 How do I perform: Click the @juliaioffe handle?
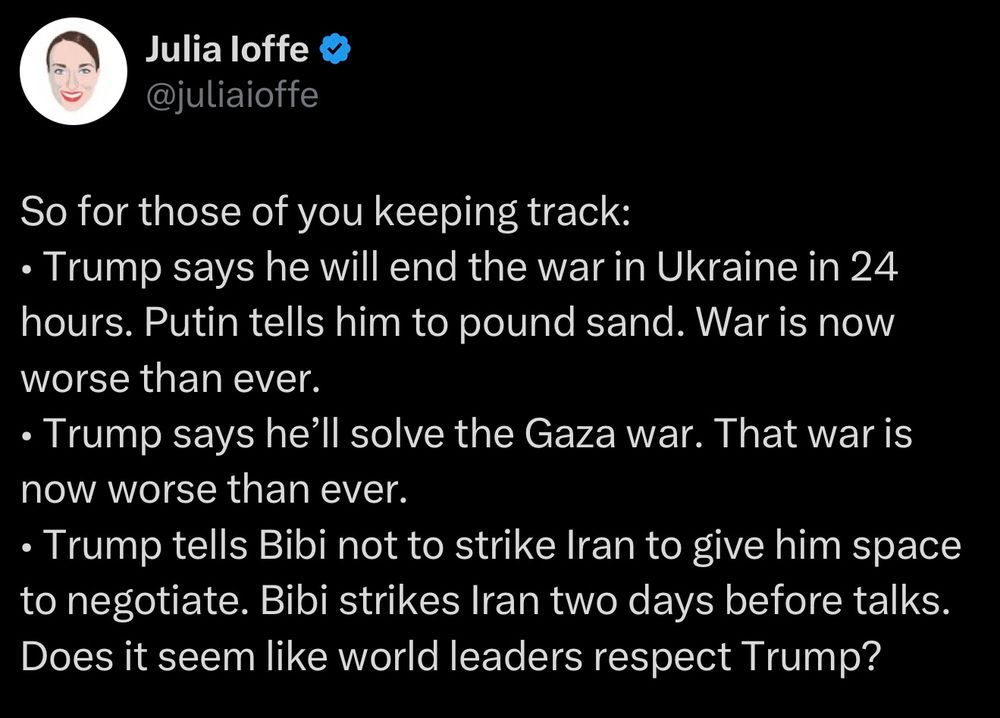pyautogui.click(x=231, y=96)
